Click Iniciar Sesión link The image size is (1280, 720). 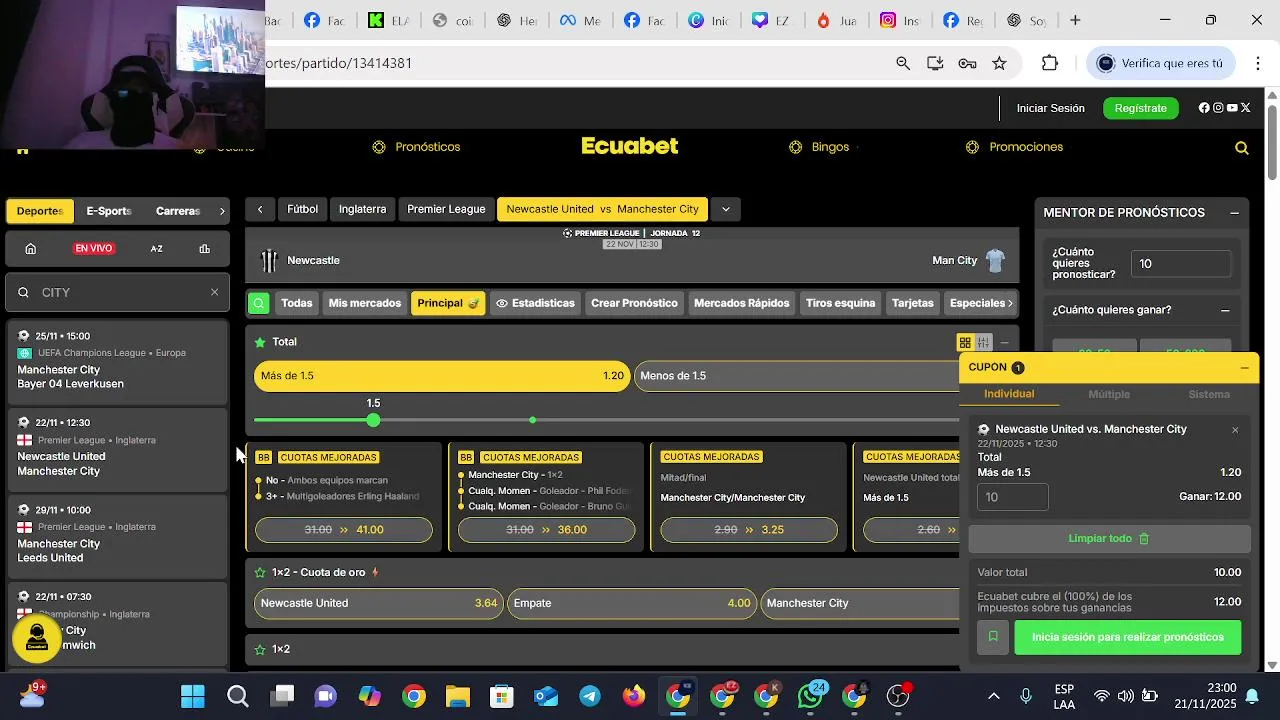pyautogui.click(x=1051, y=108)
